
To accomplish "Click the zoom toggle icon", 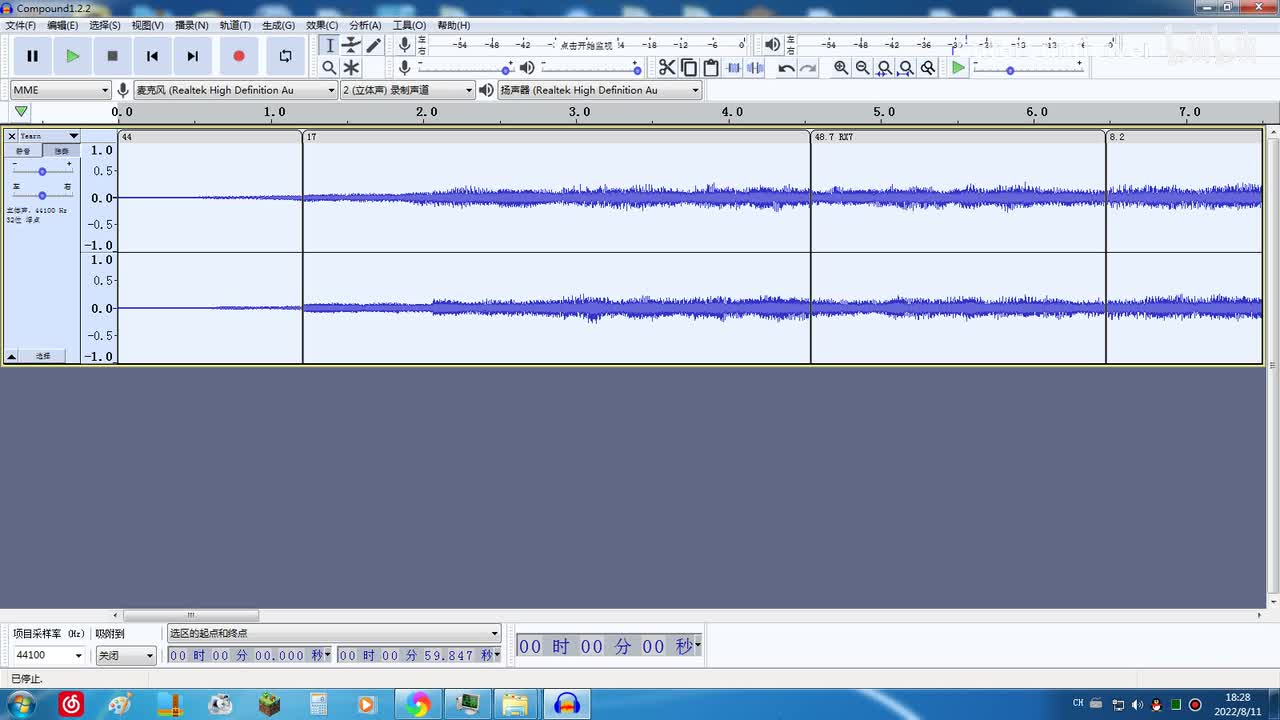I will pos(928,67).
